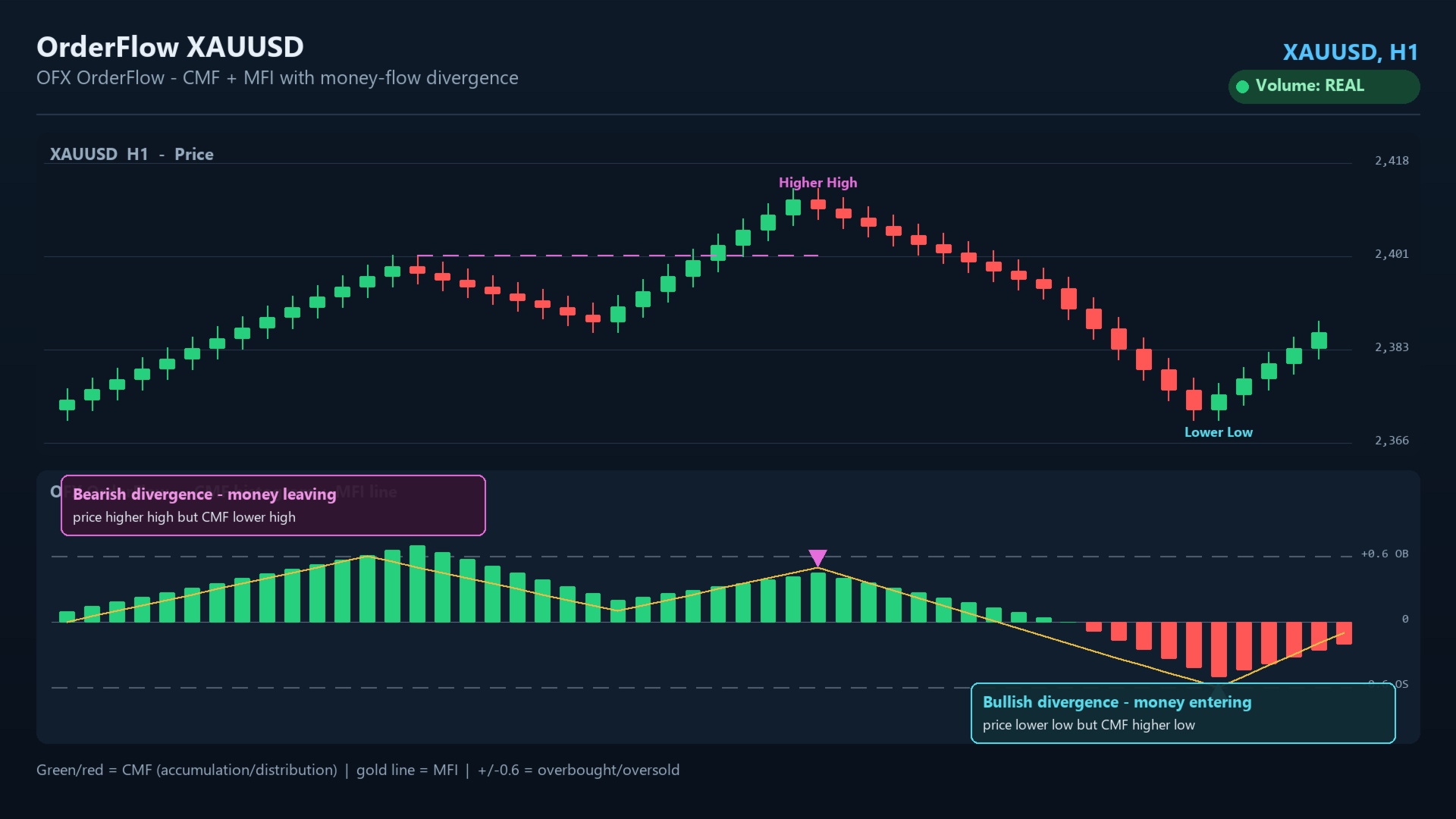
Task: Click the OrderFlow XAUUSD title
Action: pyautogui.click(x=170, y=47)
